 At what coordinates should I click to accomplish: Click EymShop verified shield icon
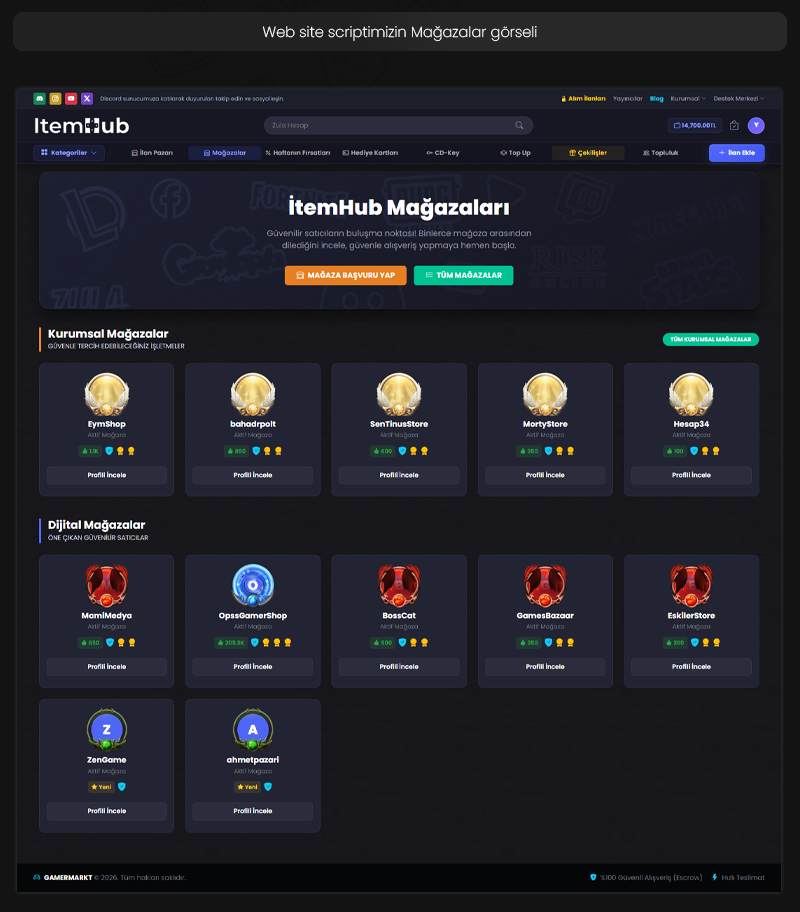[x=109, y=451]
